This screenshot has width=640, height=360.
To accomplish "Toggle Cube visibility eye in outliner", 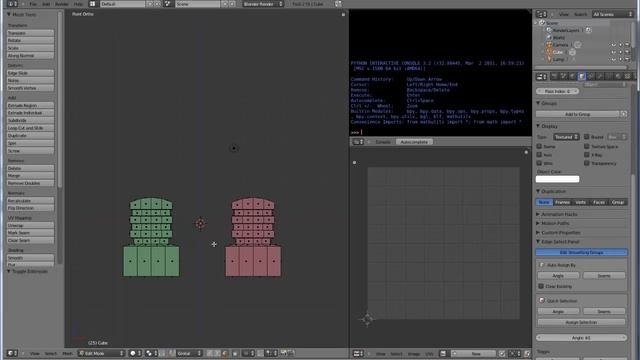I will pyautogui.click(x=613, y=52).
